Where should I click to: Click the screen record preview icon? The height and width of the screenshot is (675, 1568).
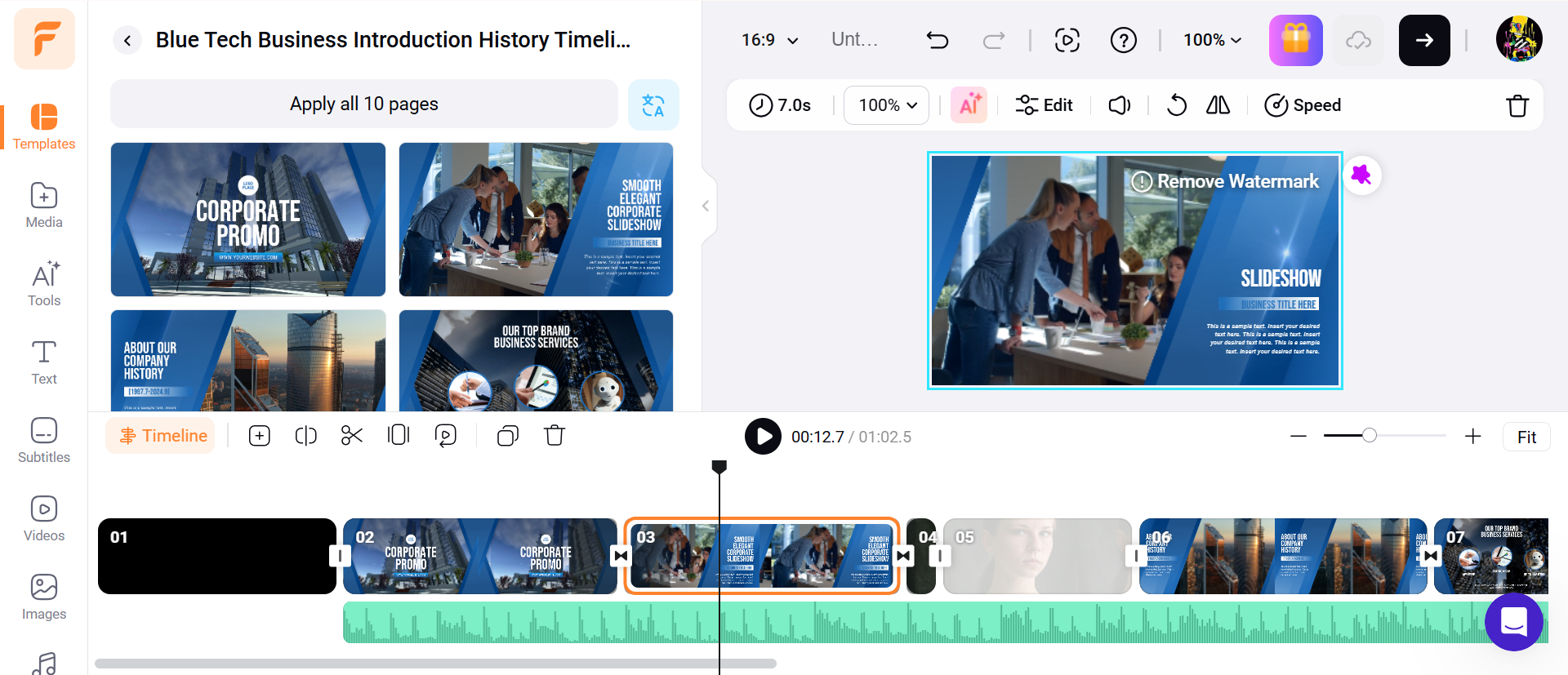click(1067, 40)
